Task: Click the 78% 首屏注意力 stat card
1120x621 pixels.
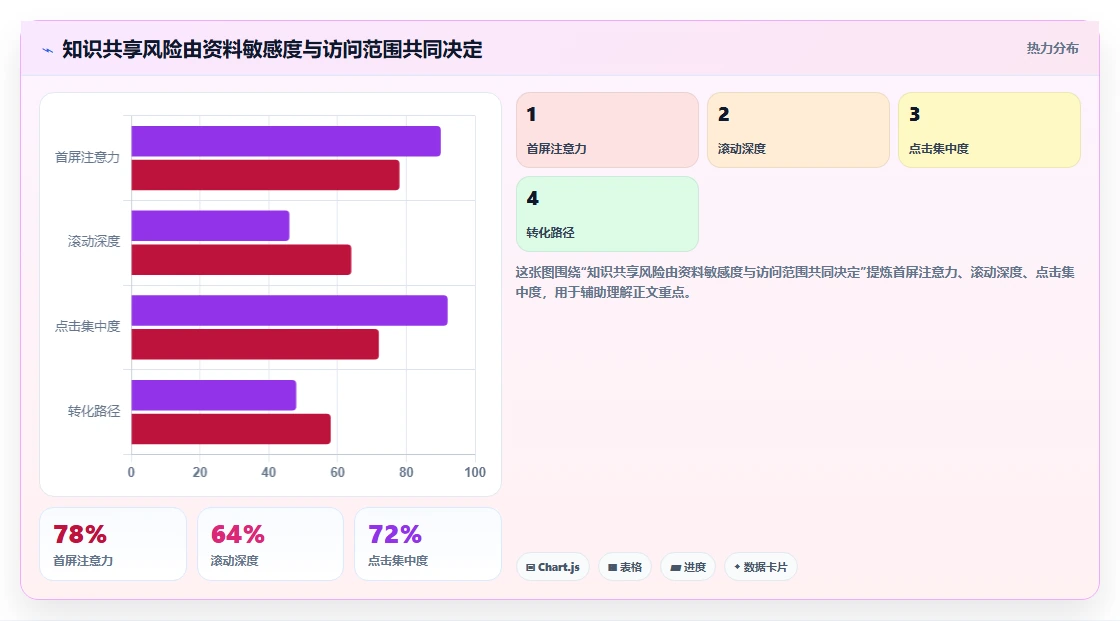Action: tap(113, 544)
